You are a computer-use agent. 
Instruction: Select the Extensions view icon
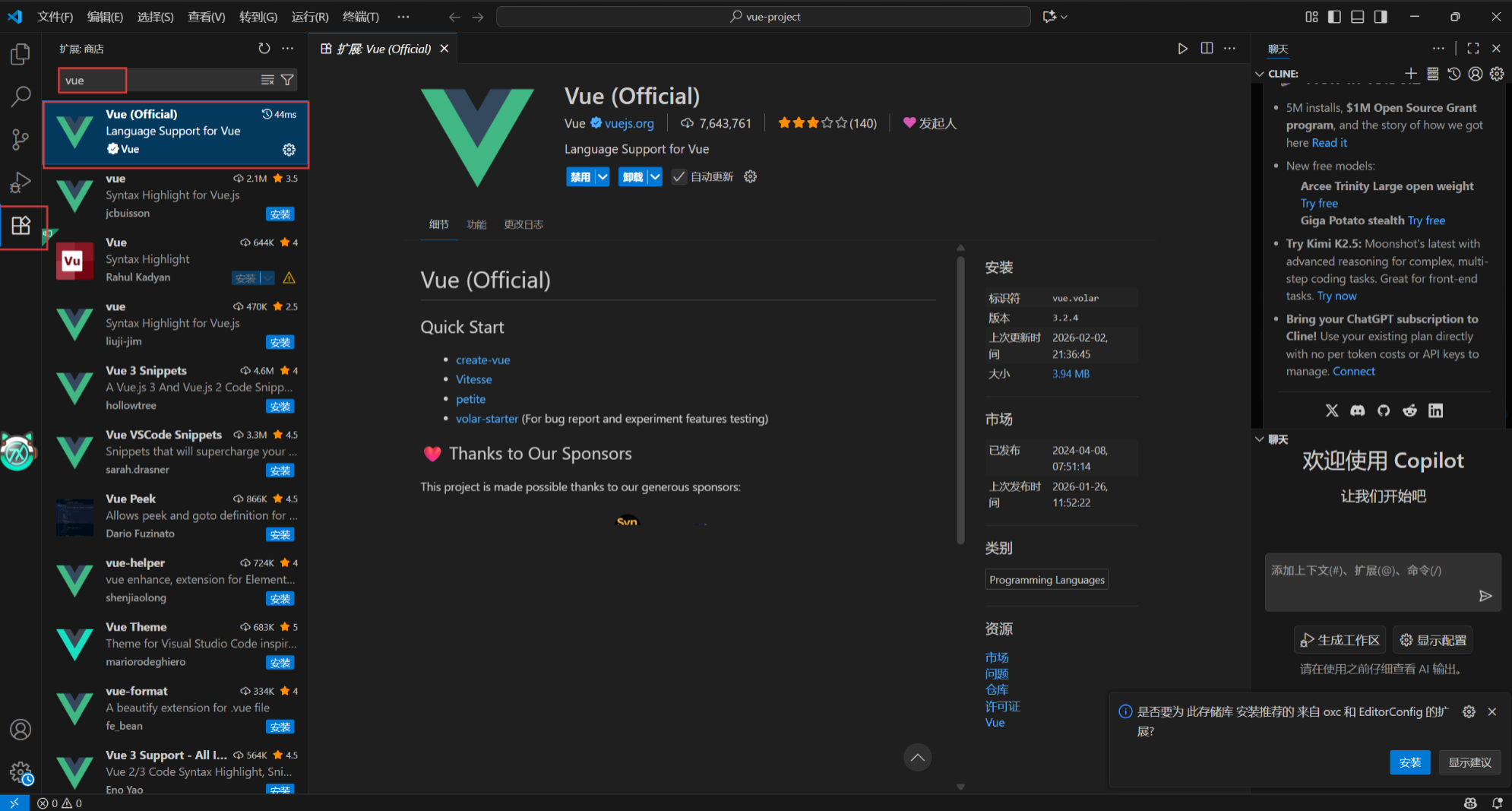[21, 226]
